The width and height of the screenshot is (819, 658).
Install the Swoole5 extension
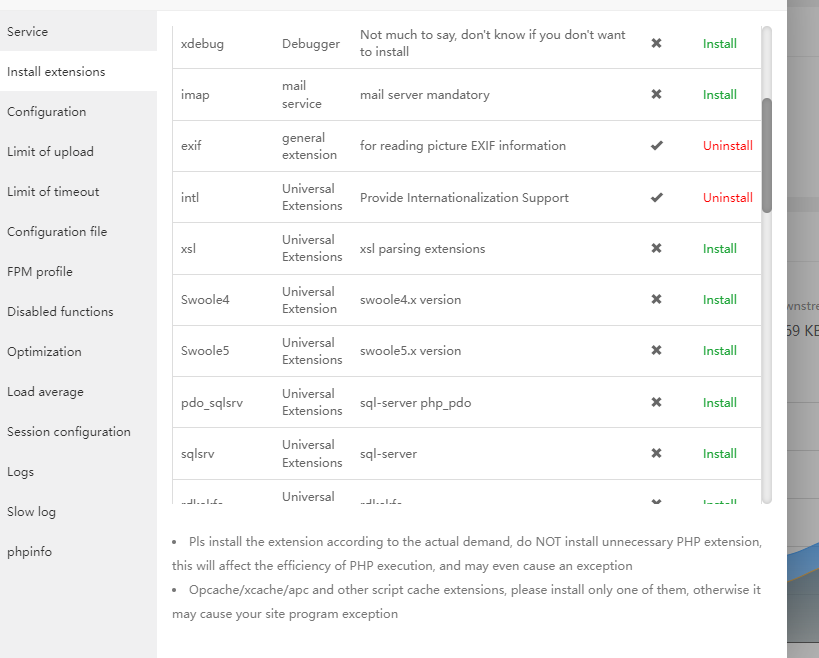719,350
